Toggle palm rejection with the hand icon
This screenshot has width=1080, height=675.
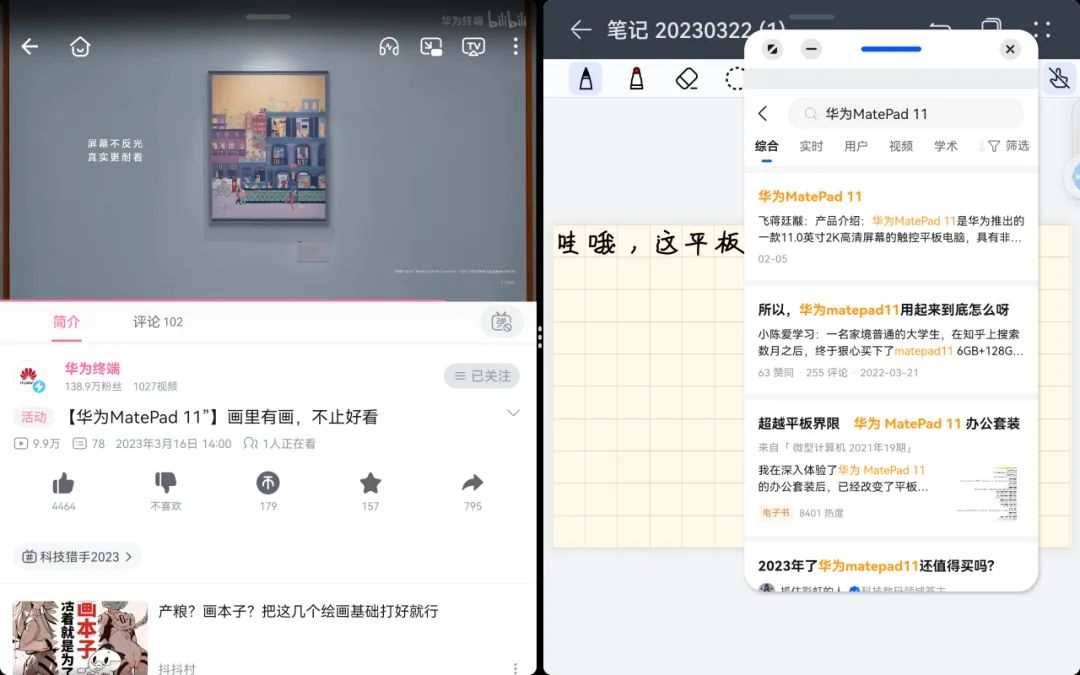coord(1059,77)
